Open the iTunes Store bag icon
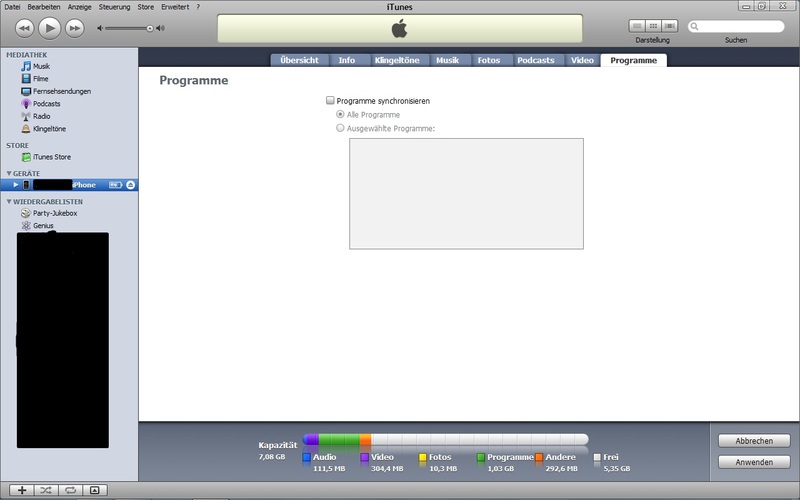This screenshot has width=800, height=500. 26,157
